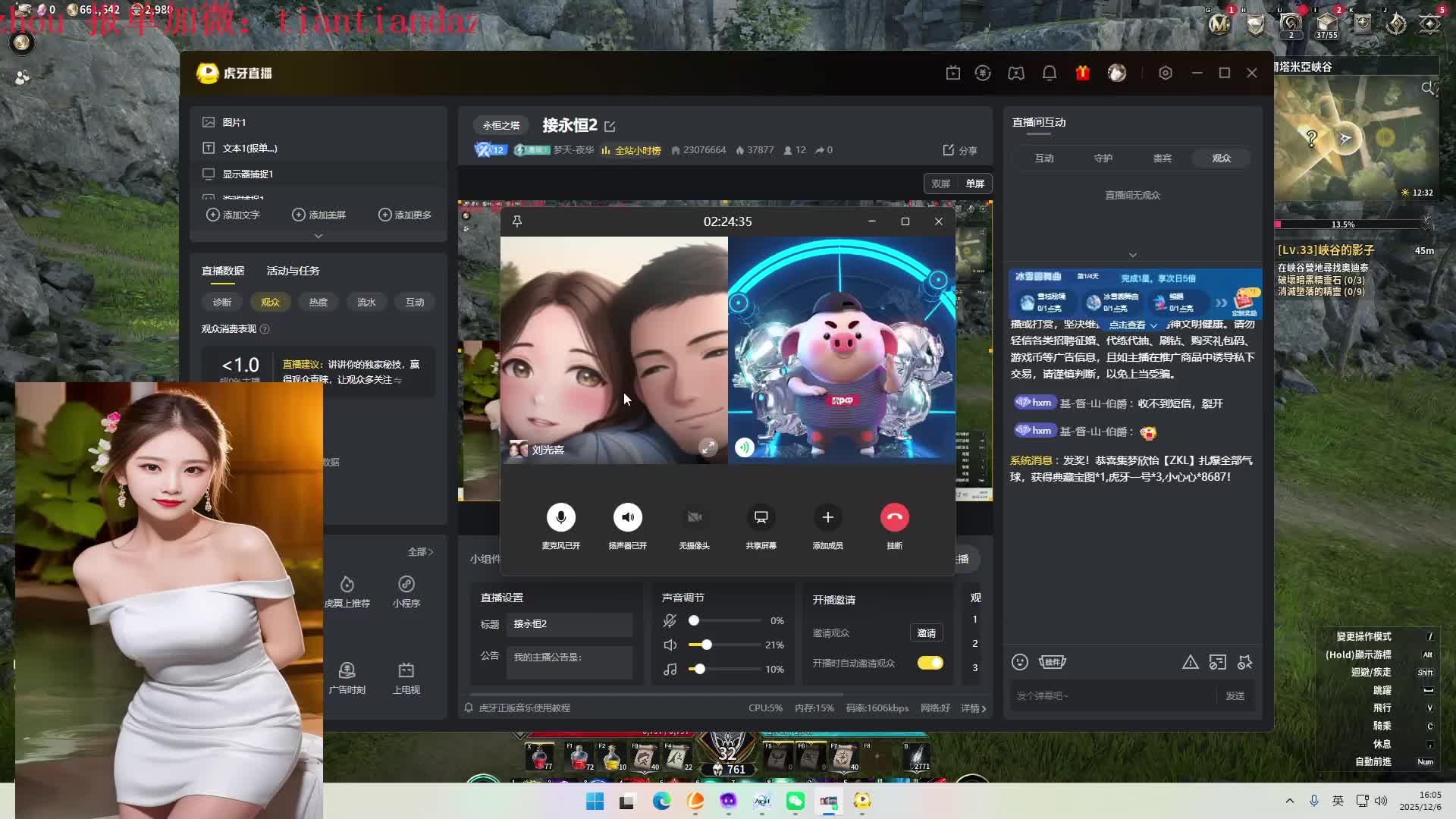The height and width of the screenshot is (819, 1456).
Task: Switch to 活动与任务 tab
Action: pos(293,271)
